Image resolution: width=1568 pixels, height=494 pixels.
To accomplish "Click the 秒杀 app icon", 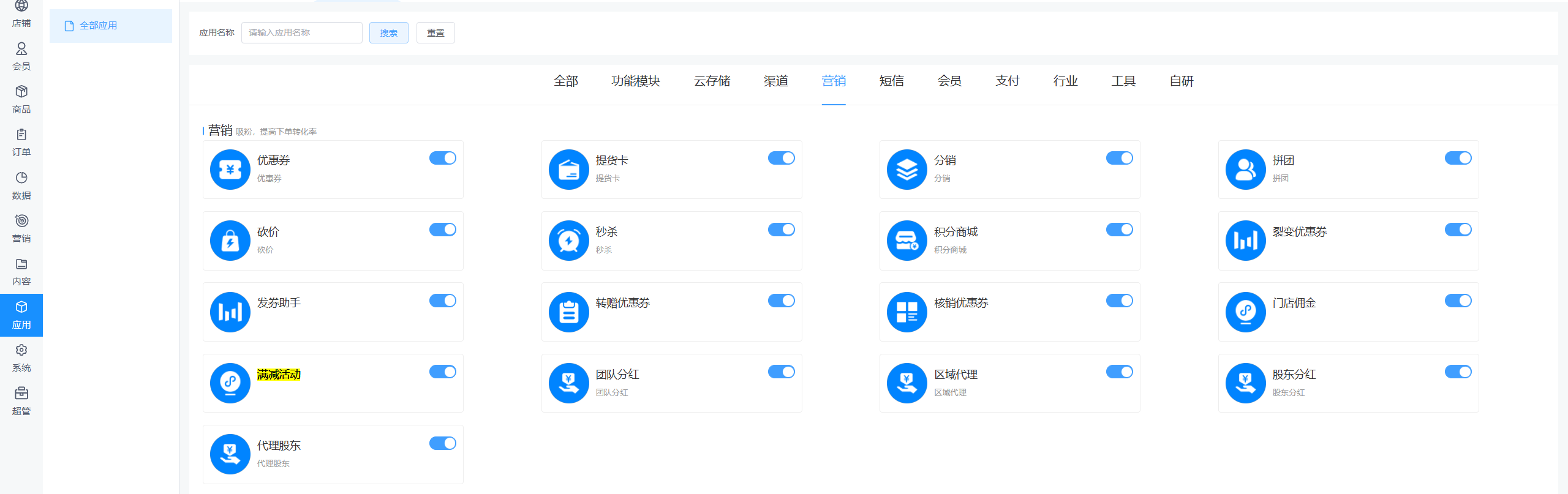I will tap(569, 241).
